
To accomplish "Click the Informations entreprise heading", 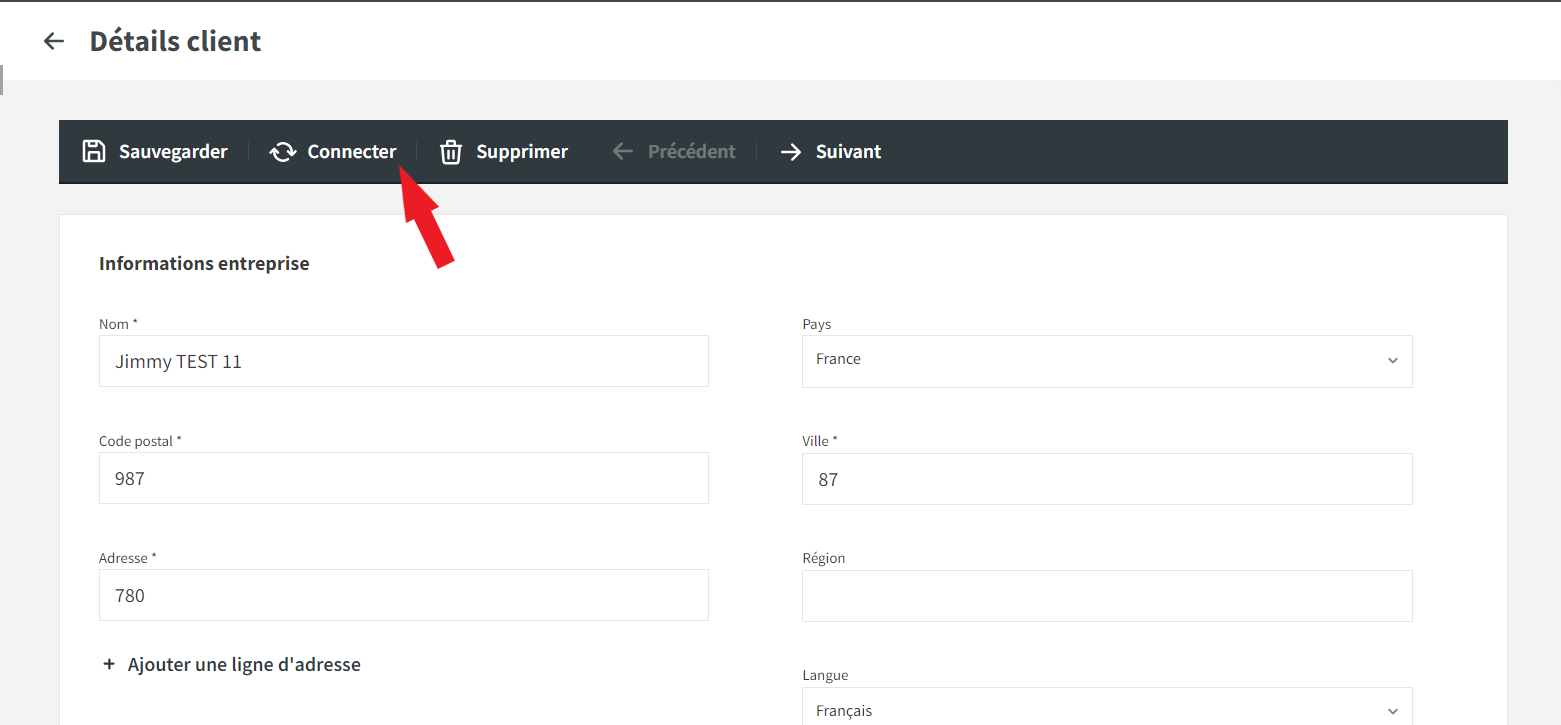I will [204, 263].
